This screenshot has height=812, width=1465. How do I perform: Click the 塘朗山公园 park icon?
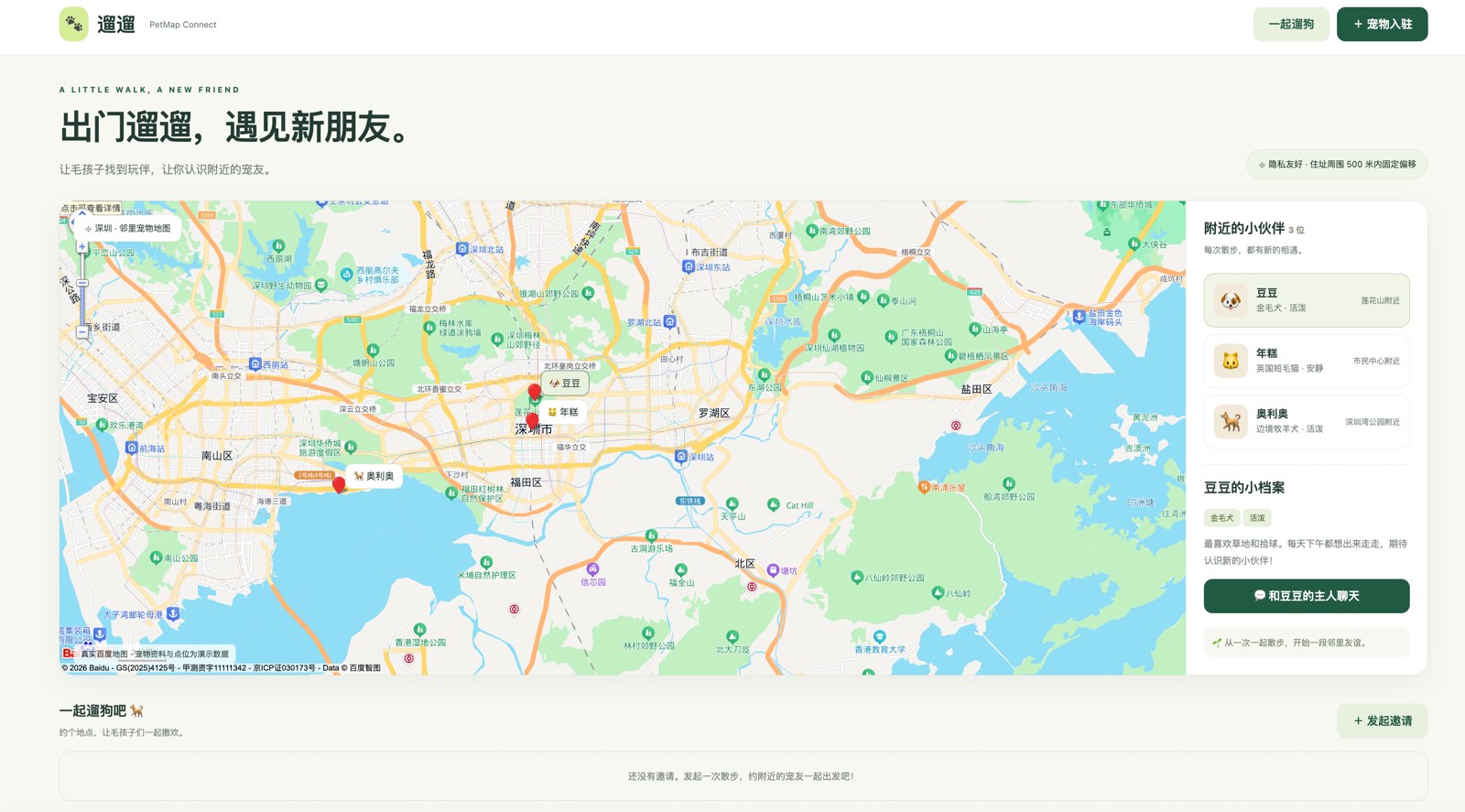coord(373,351)
